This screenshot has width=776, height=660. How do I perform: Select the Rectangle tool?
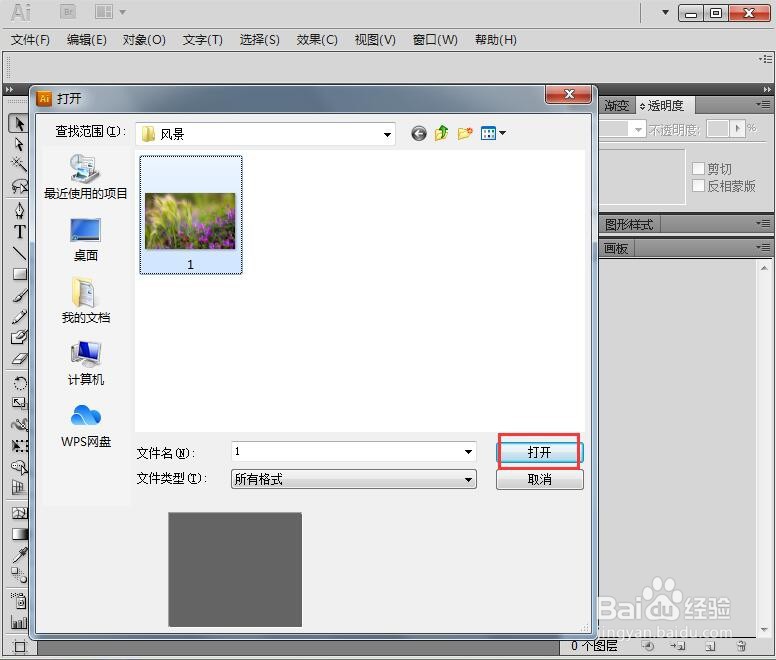19,274
